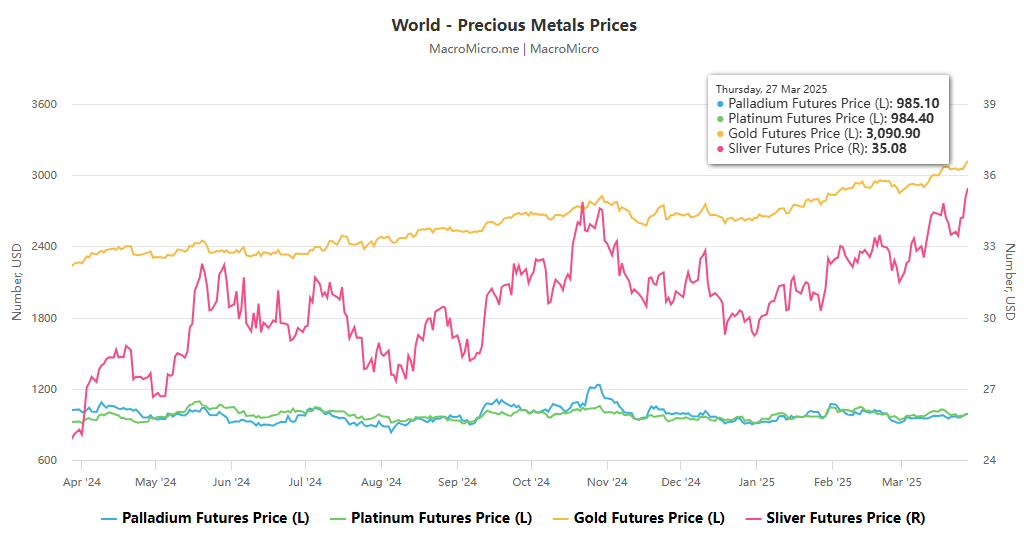
Task: Click the 39 right y-axis label
Action: pyautogui.click(x=988, y=104)
